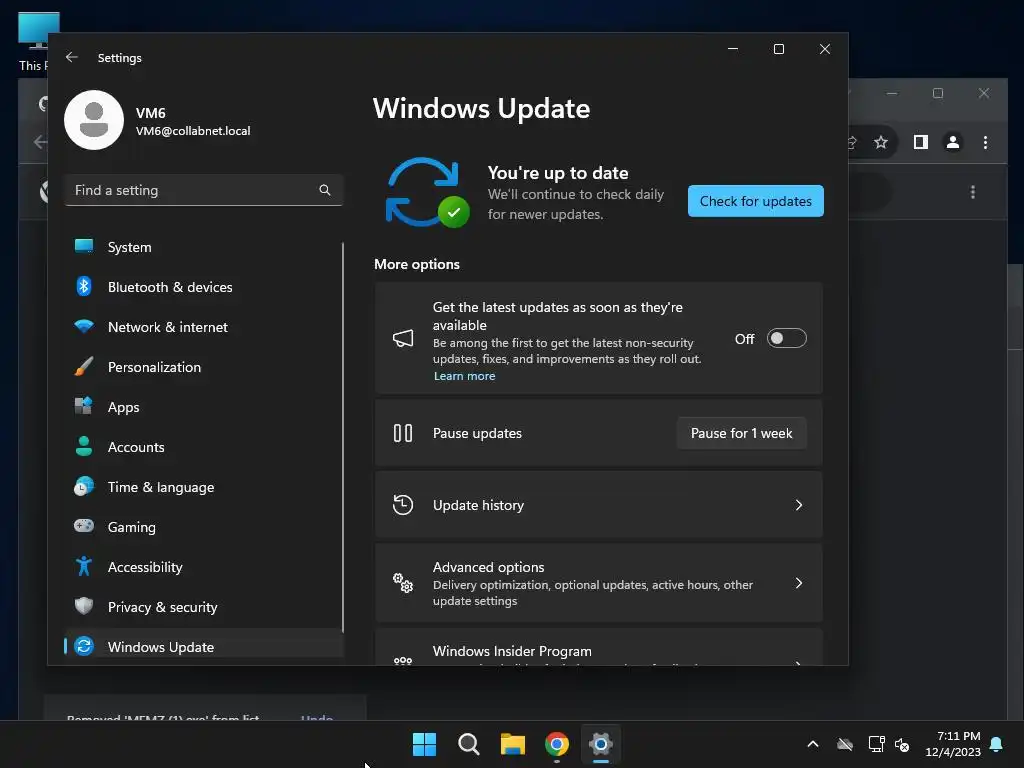Open Chrome profile icon
Screen dimensions: 1024x768
coord(953,142)
